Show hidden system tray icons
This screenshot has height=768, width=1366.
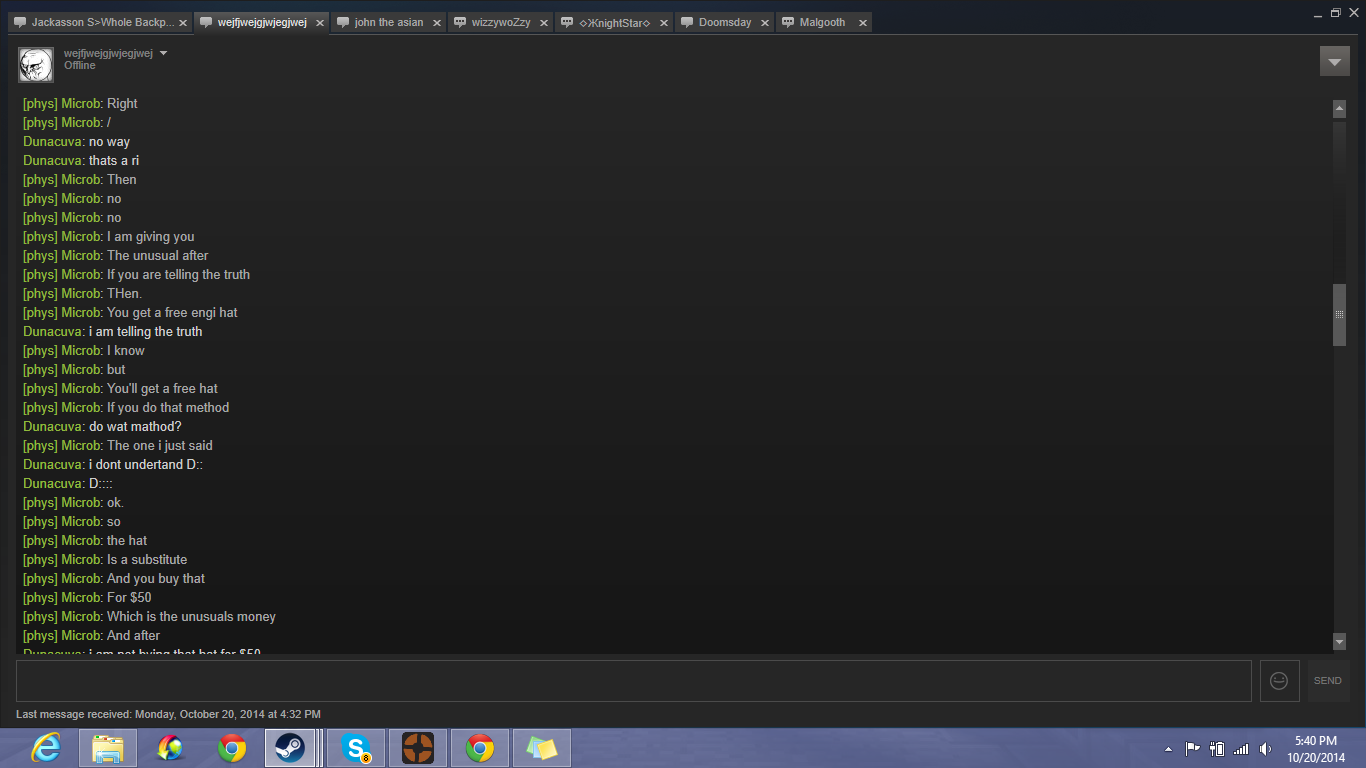coord(1168,749)
